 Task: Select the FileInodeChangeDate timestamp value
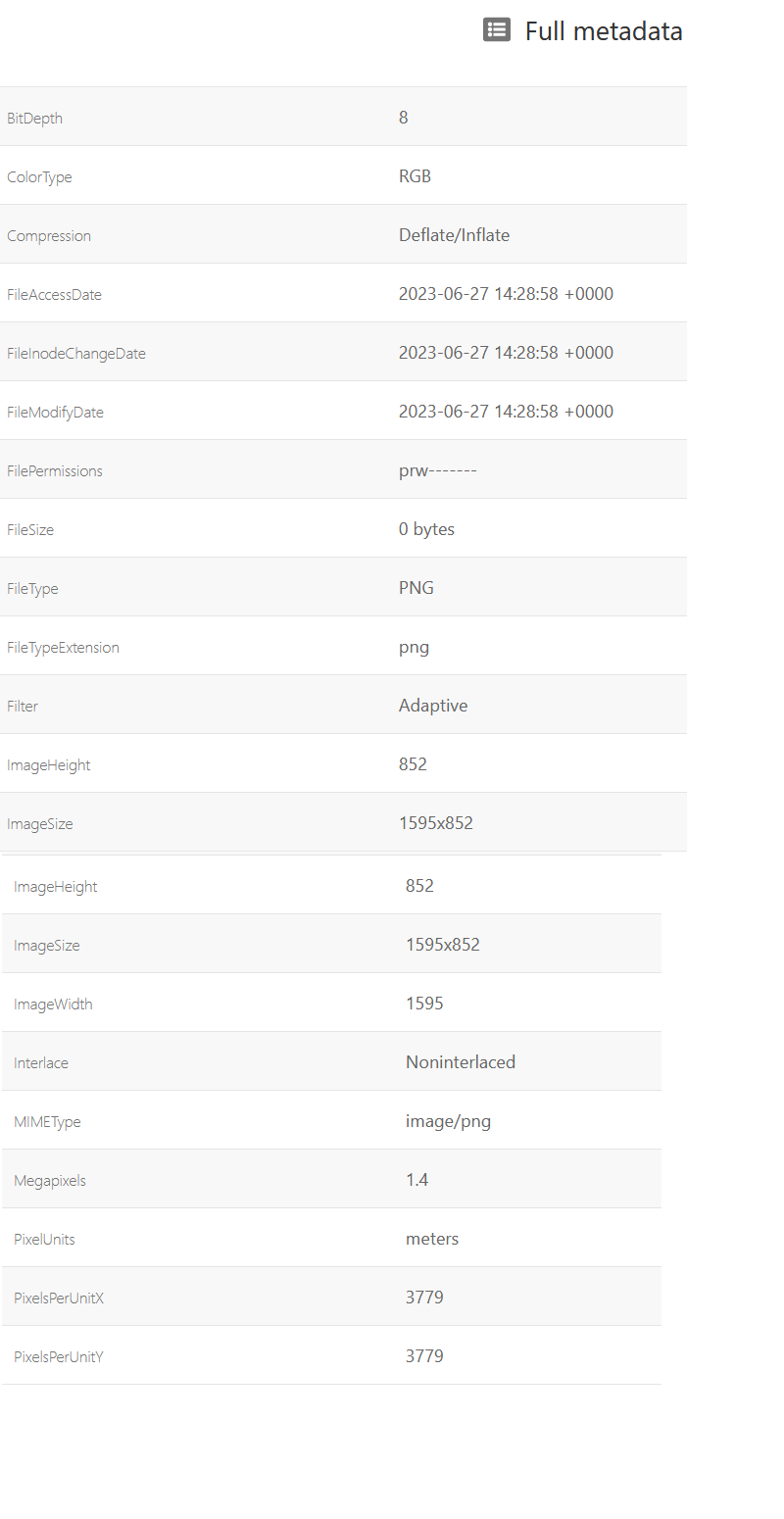click(506, 353)
